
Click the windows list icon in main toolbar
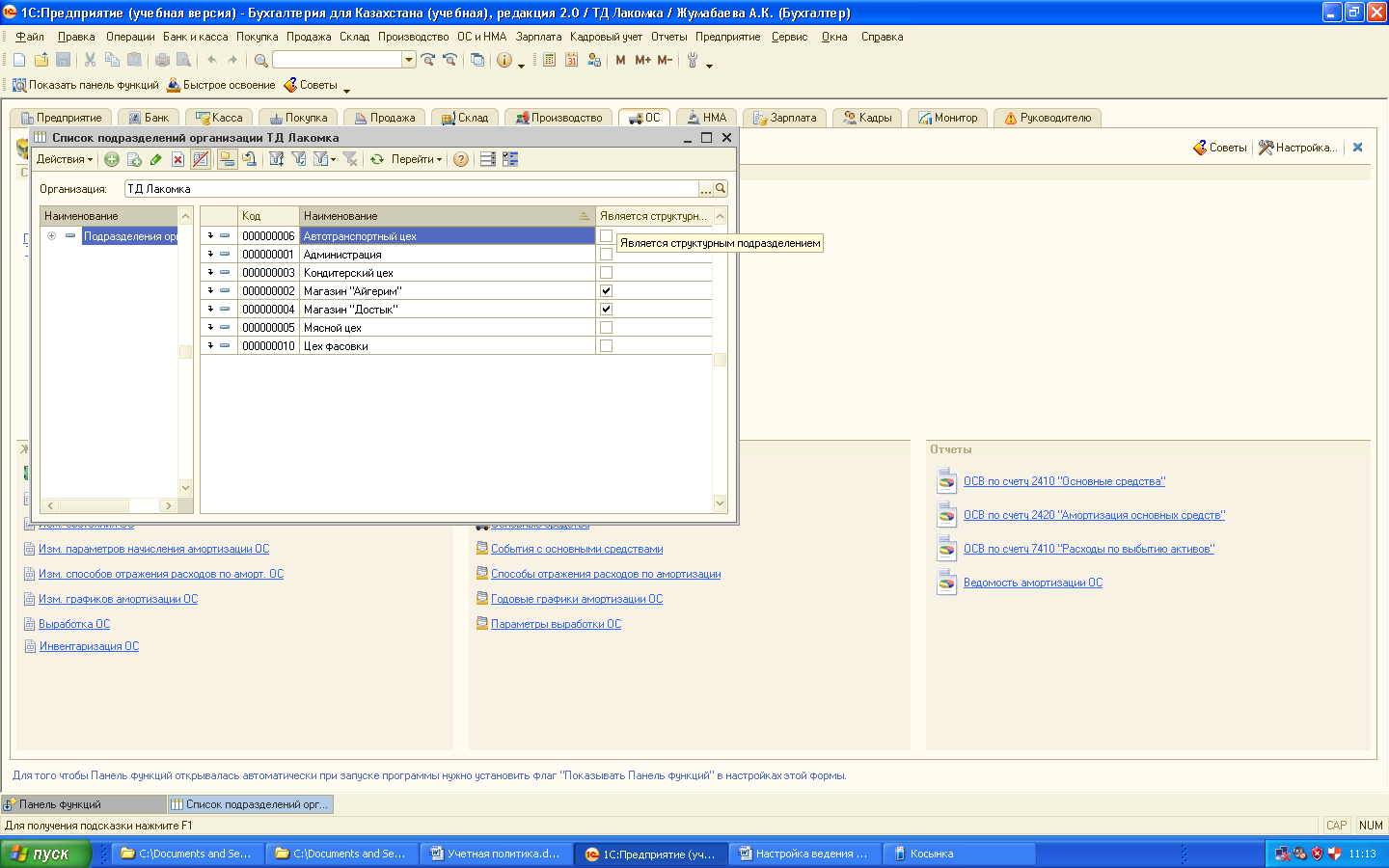477,60
